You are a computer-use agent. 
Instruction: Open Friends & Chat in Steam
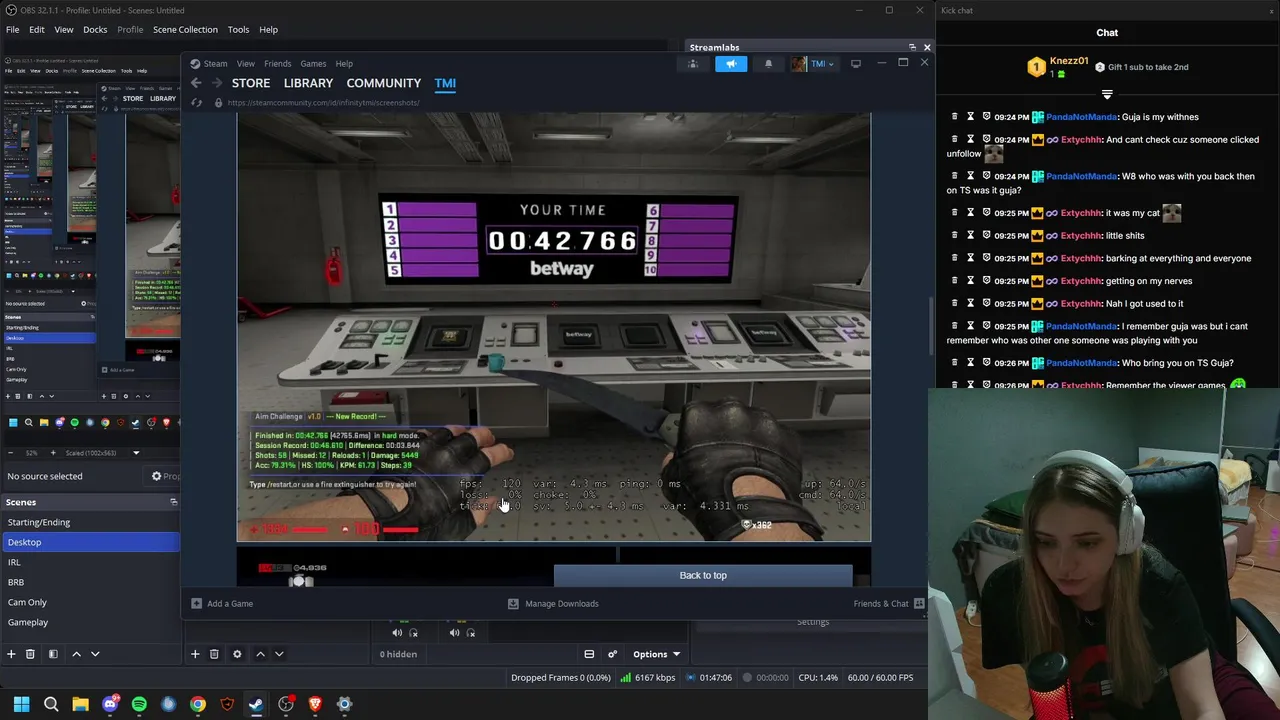[x=889, y=603]
